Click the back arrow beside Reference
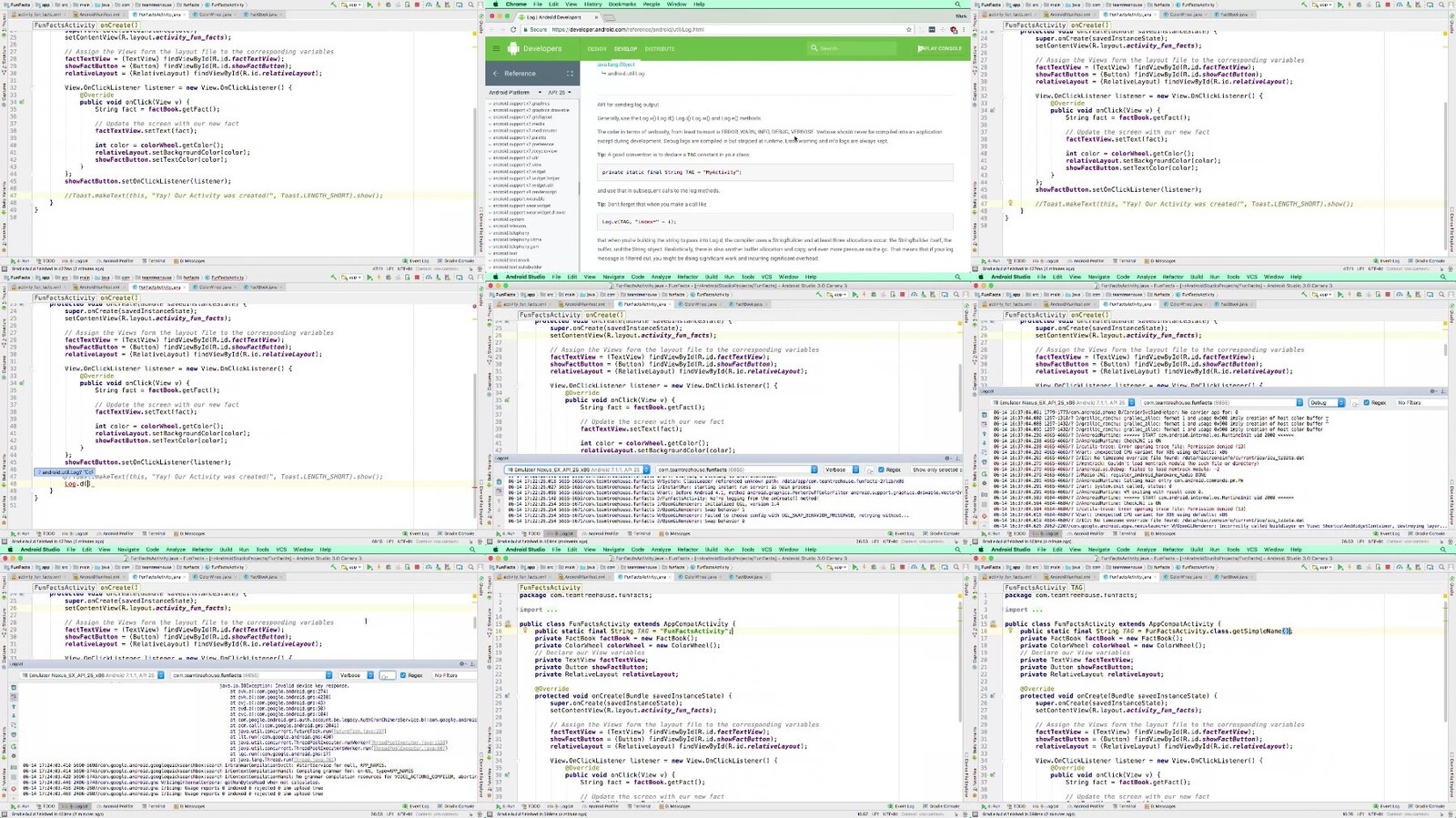 (x=495, y=74)
